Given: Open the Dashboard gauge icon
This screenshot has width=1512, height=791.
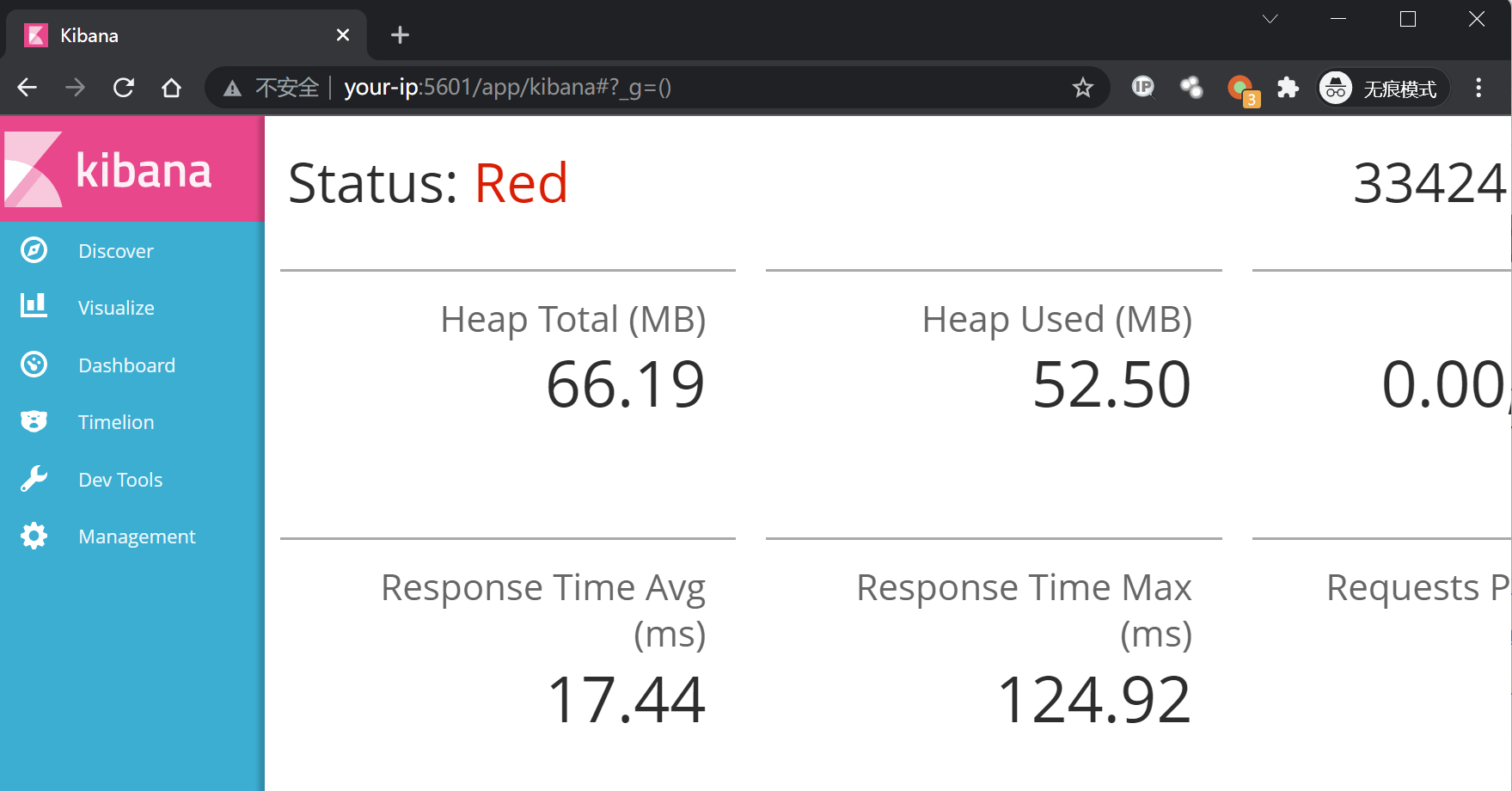Looking at the screenshot, I should click(x=34, y=365).
